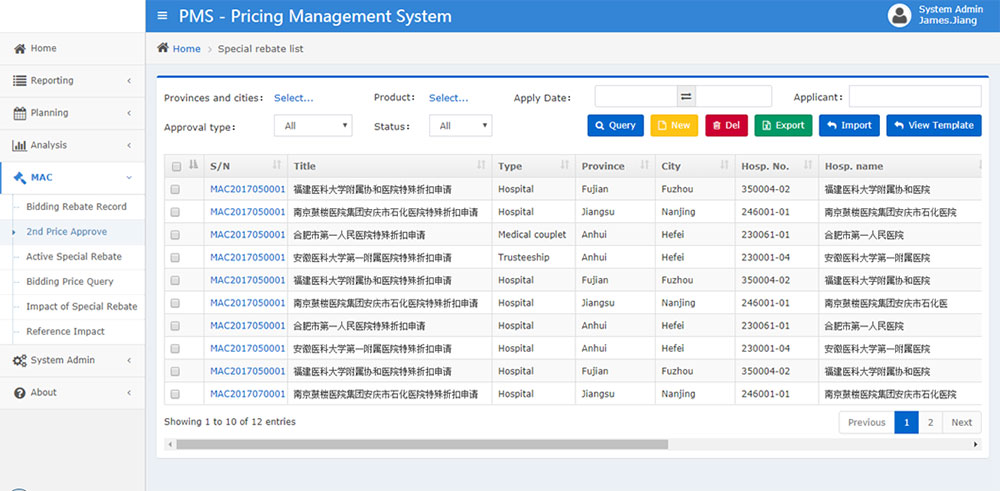Viewport: 1000px width, 491px height.
Task: Expand the System Admin menu chevron
Action: 129,360
